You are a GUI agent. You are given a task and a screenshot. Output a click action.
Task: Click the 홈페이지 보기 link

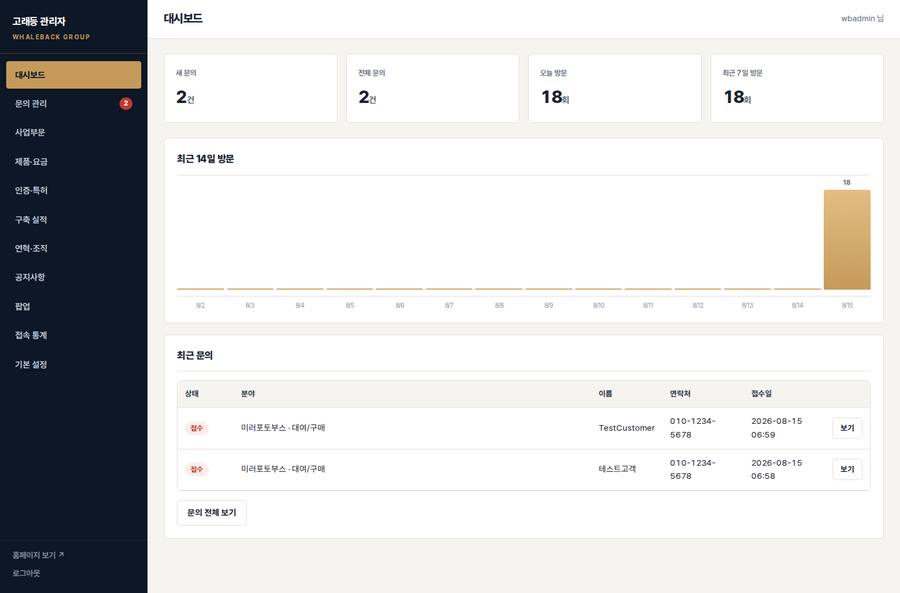tap(38, 555)
